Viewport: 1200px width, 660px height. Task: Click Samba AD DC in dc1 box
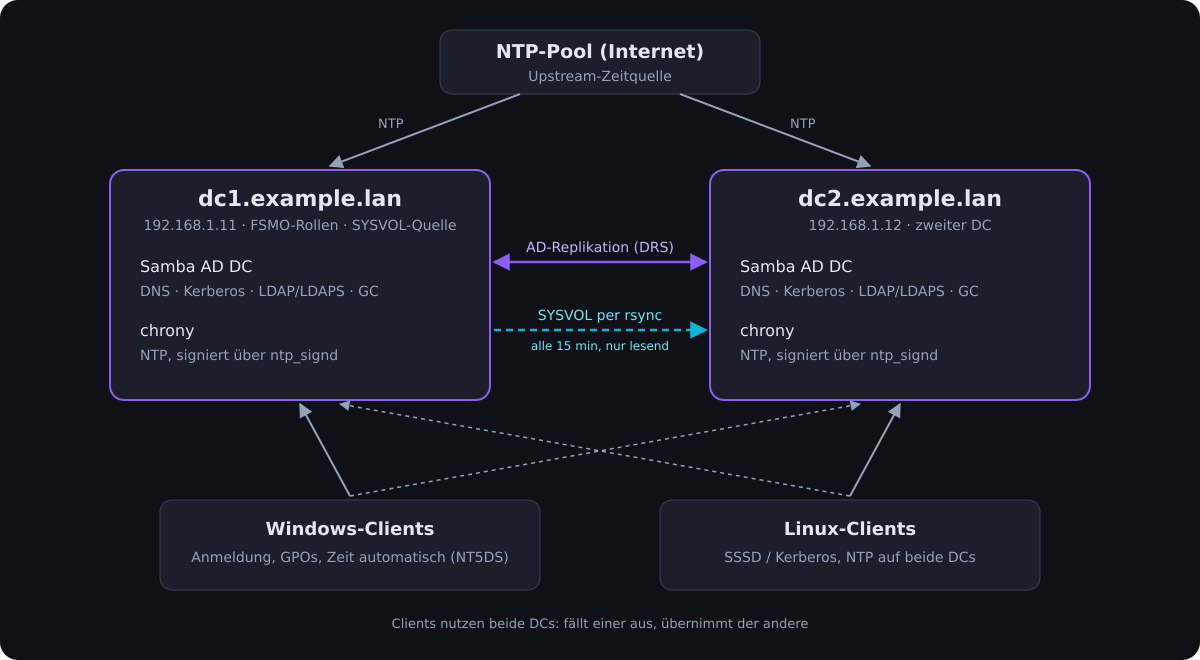[x=196, y=267]
